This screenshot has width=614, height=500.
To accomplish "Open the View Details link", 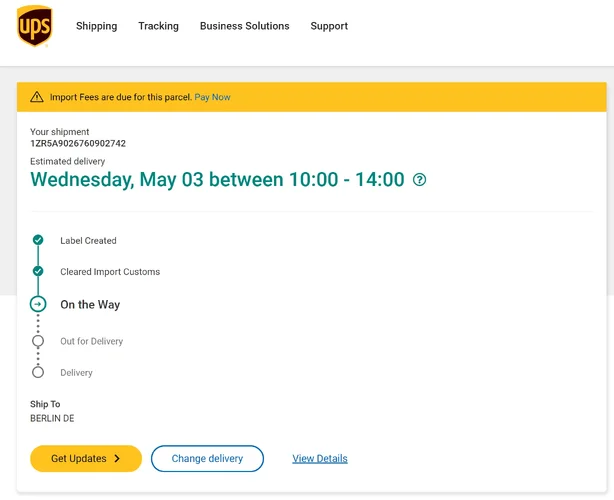I will (x=320, y=459).
